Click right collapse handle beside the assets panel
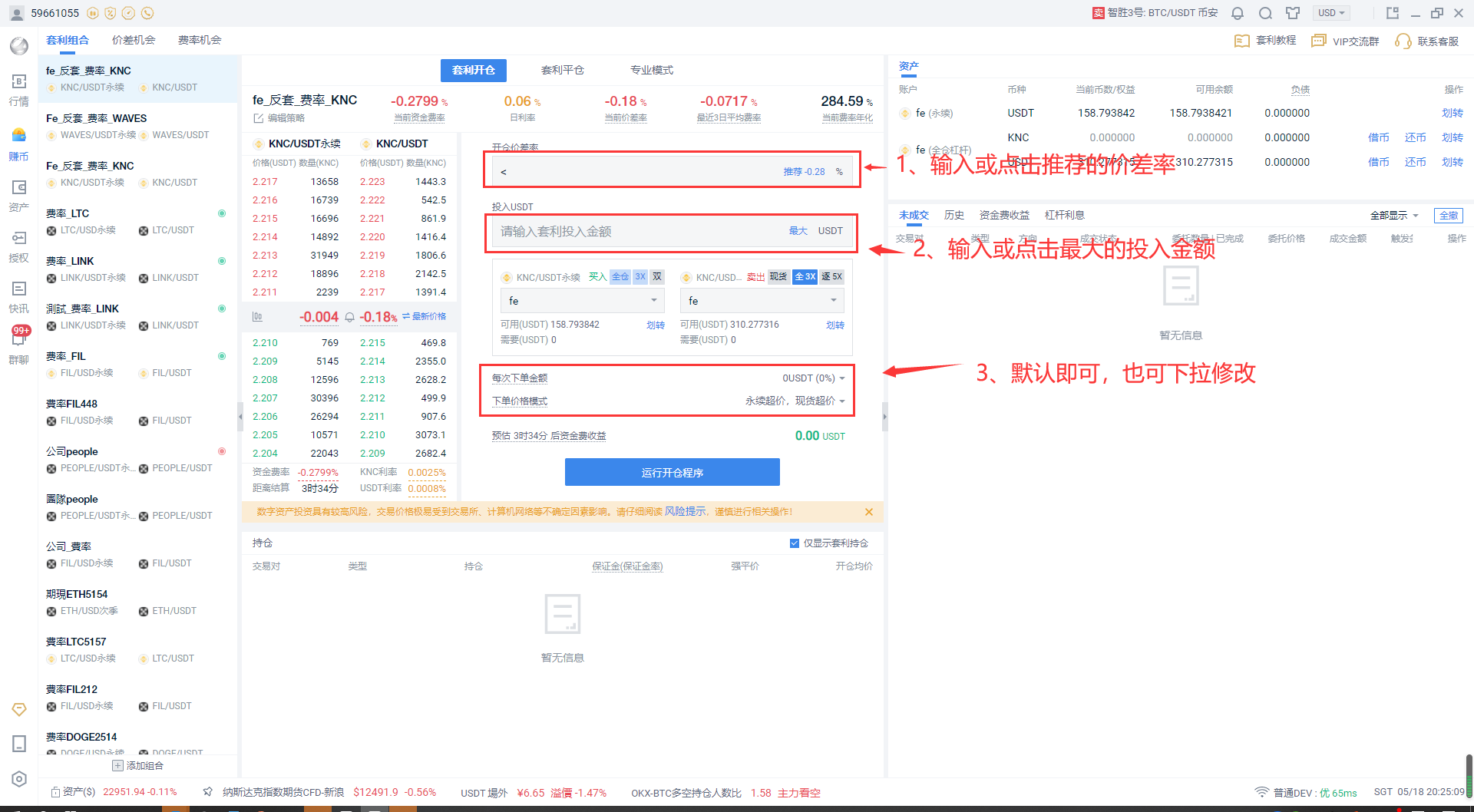 coord(884,418)
